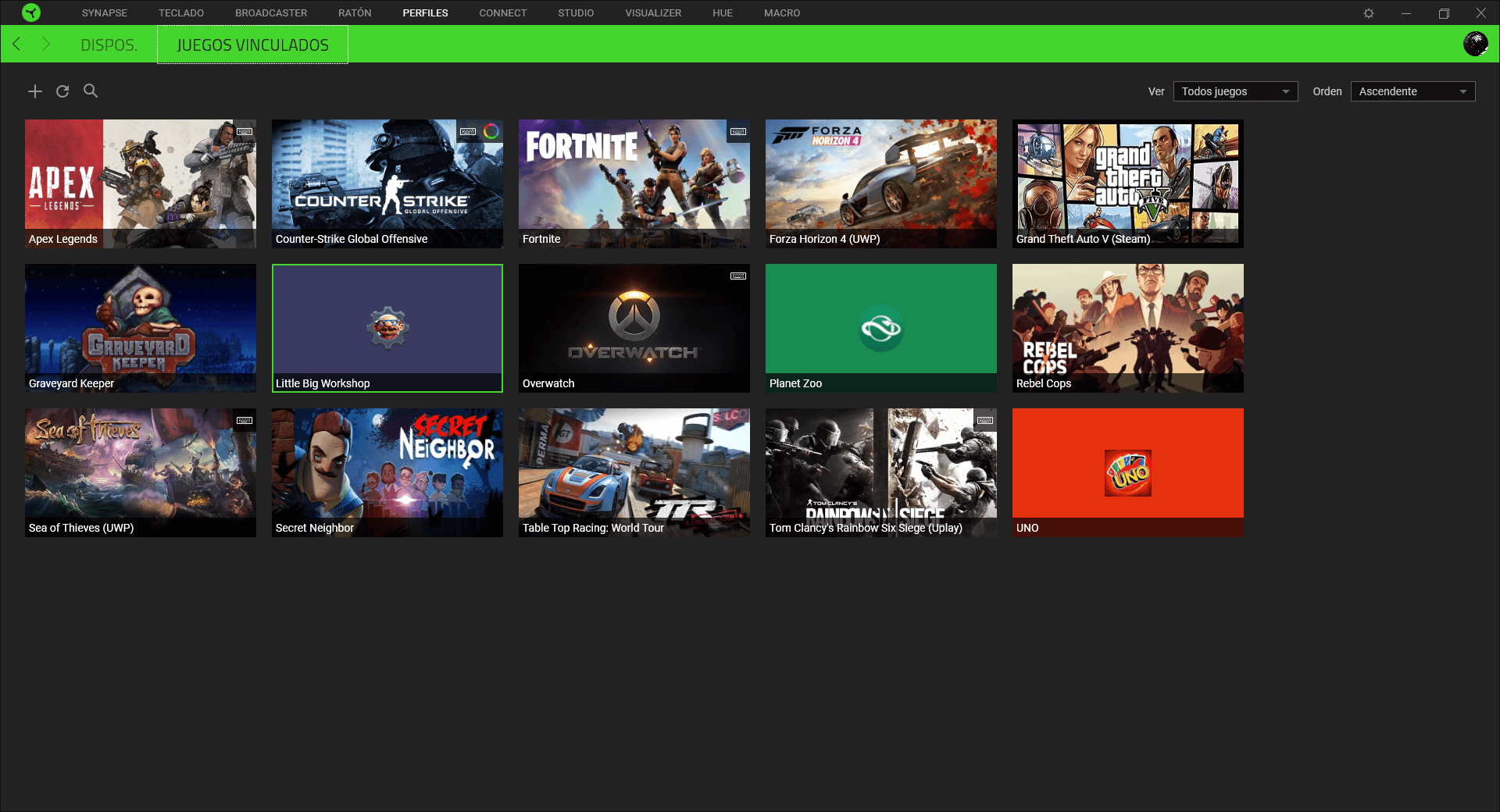
Task: Open Counter-Strike Global Offensive tile
Action: tap(387, 183)
